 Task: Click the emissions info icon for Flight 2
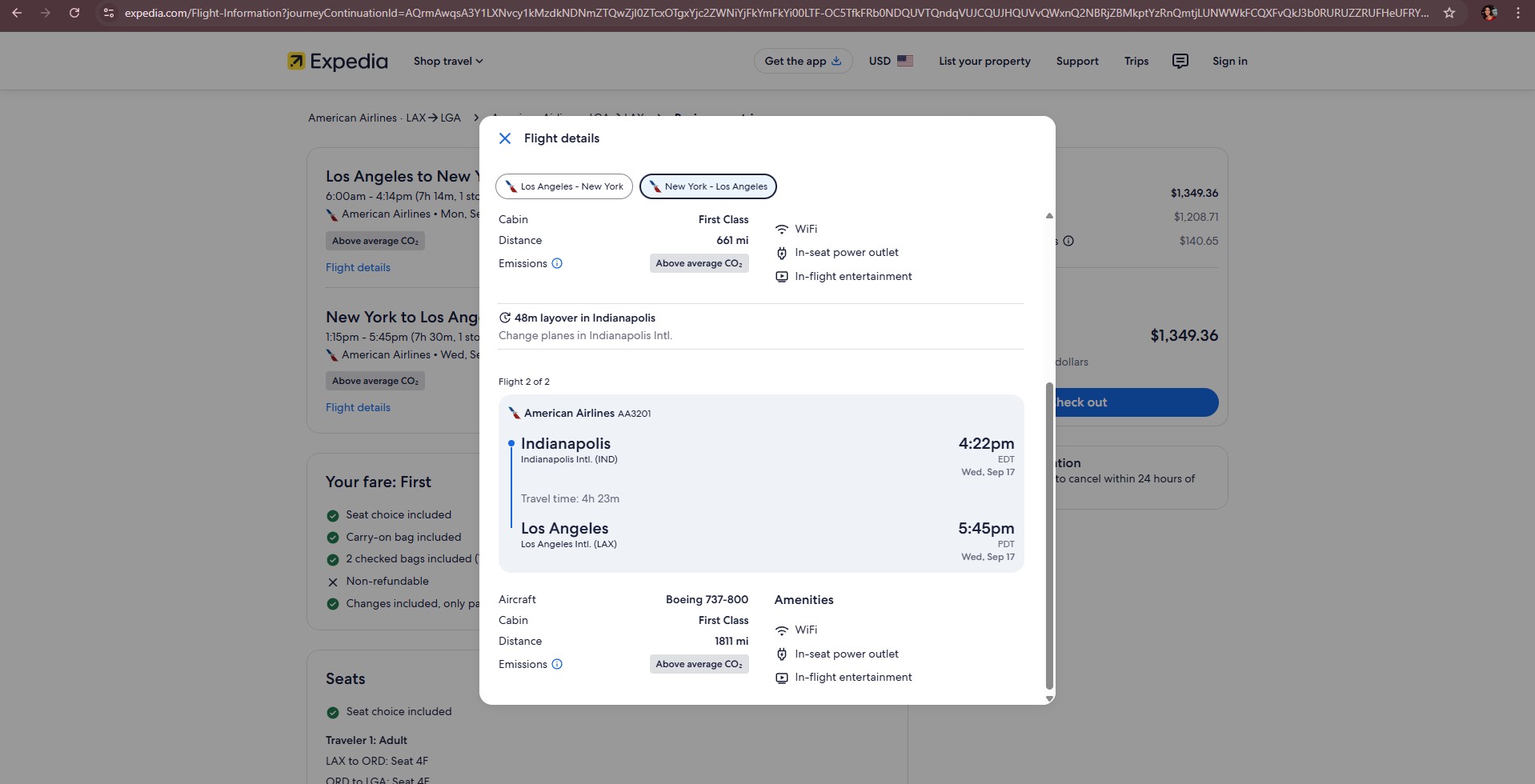coord(557,664)
